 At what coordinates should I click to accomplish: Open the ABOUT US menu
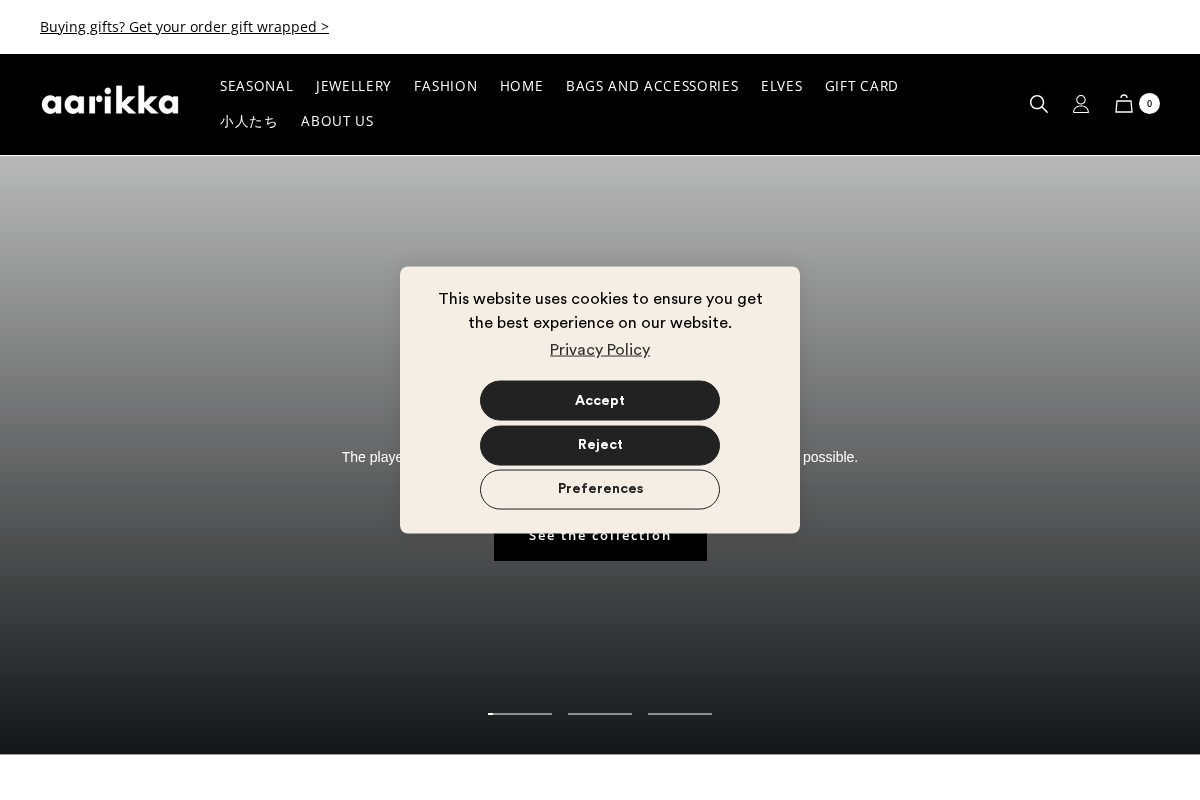(x=337, y=121)
